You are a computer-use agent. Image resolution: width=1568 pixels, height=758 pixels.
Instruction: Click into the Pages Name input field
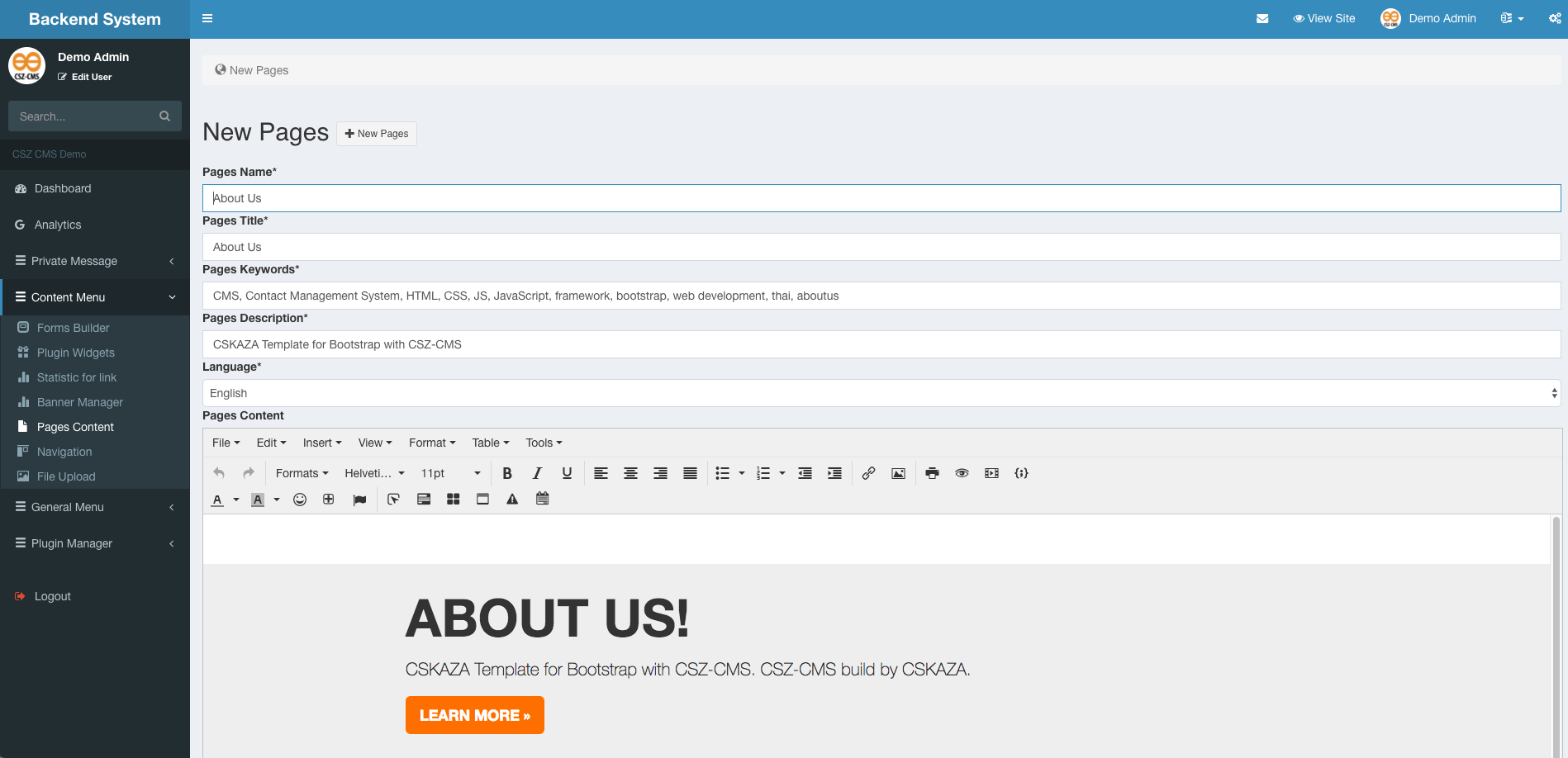tap(881, 198)
